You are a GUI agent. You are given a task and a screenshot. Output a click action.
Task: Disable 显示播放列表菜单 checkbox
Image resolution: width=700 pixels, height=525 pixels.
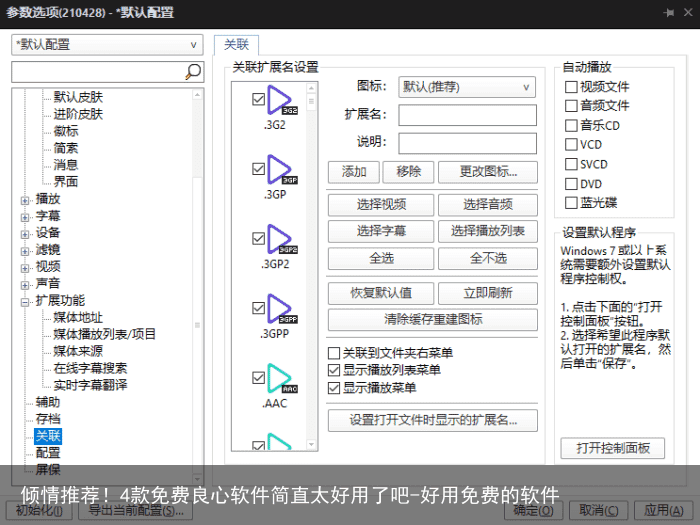(x=335, y=370)
